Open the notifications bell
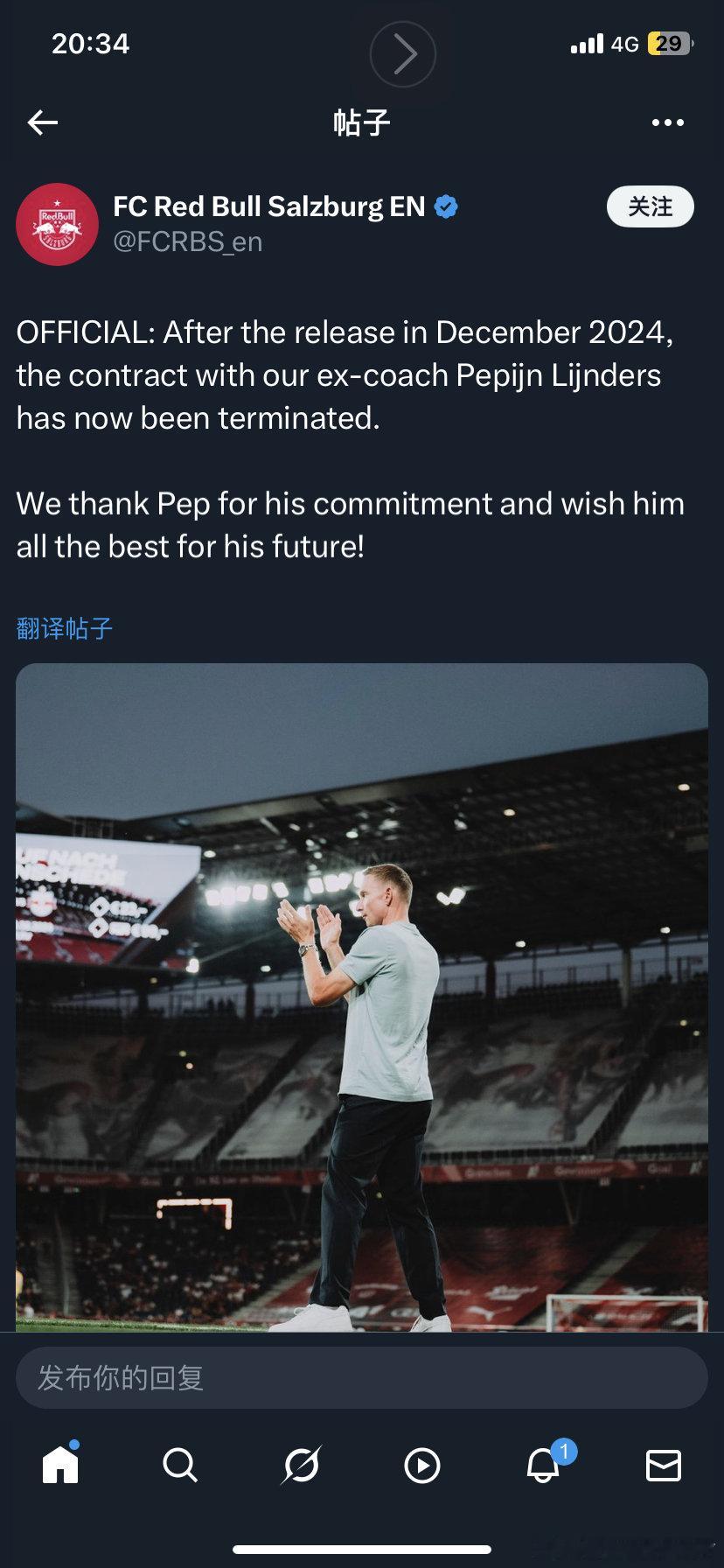724x1568 pixels. point(543,1465)
